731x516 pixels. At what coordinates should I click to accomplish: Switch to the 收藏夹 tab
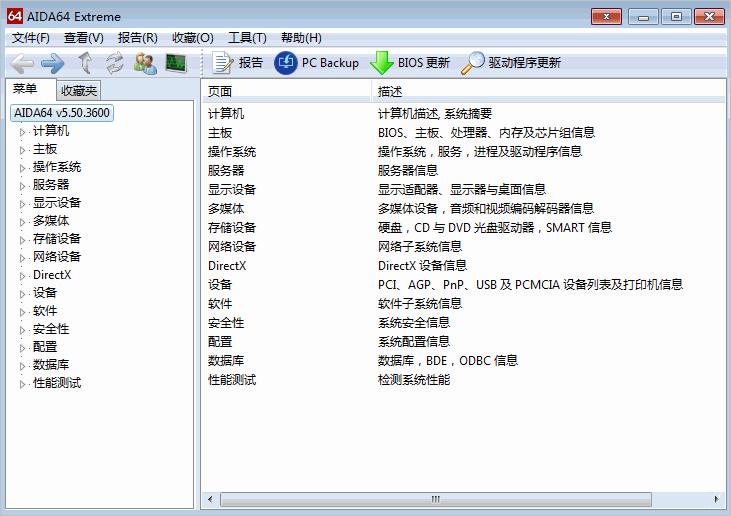coord(79,90)
